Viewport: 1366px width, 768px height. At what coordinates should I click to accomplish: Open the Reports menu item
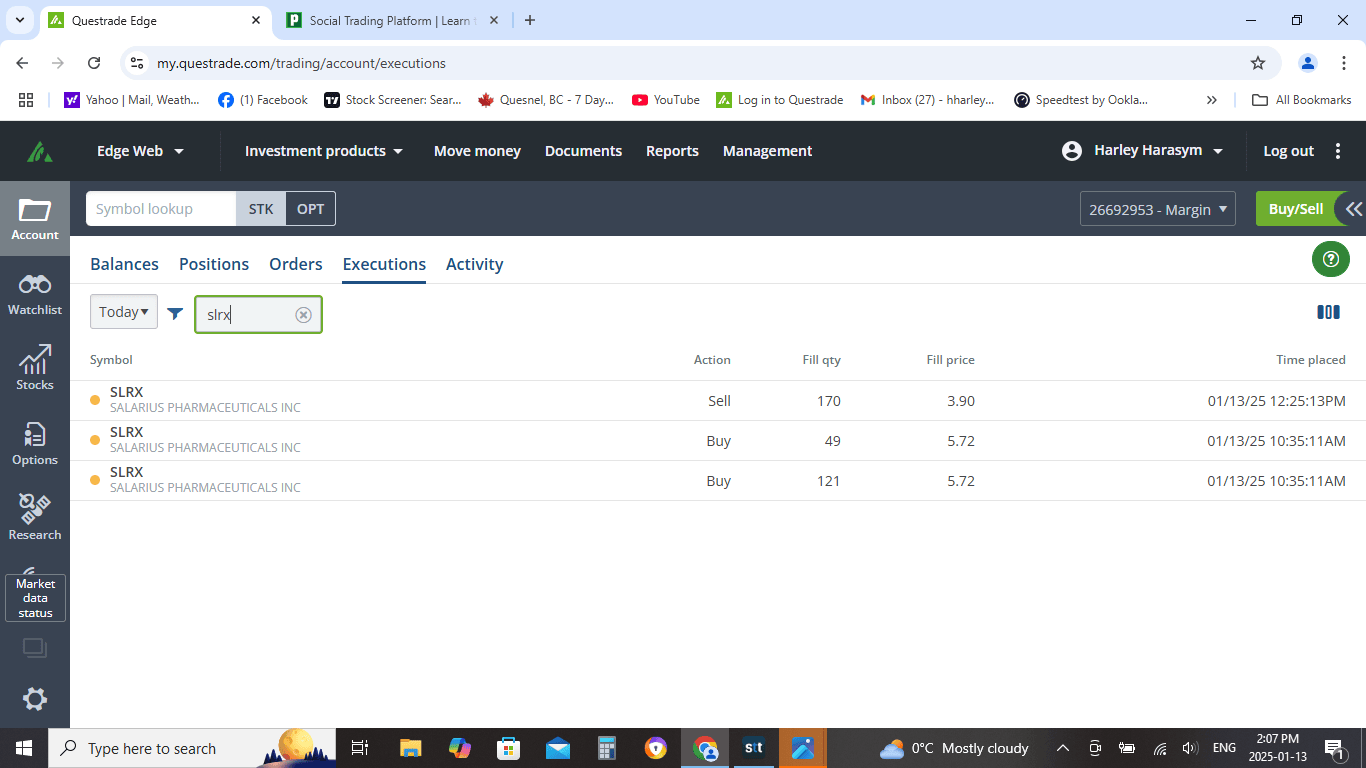[x=672, y=151]
